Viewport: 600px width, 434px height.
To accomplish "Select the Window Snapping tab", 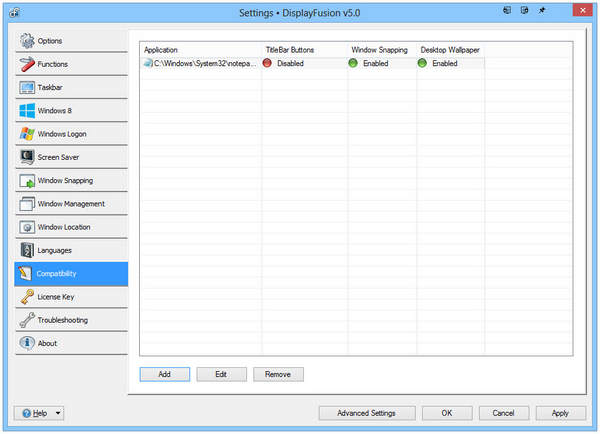I will (x=71, y=181).
